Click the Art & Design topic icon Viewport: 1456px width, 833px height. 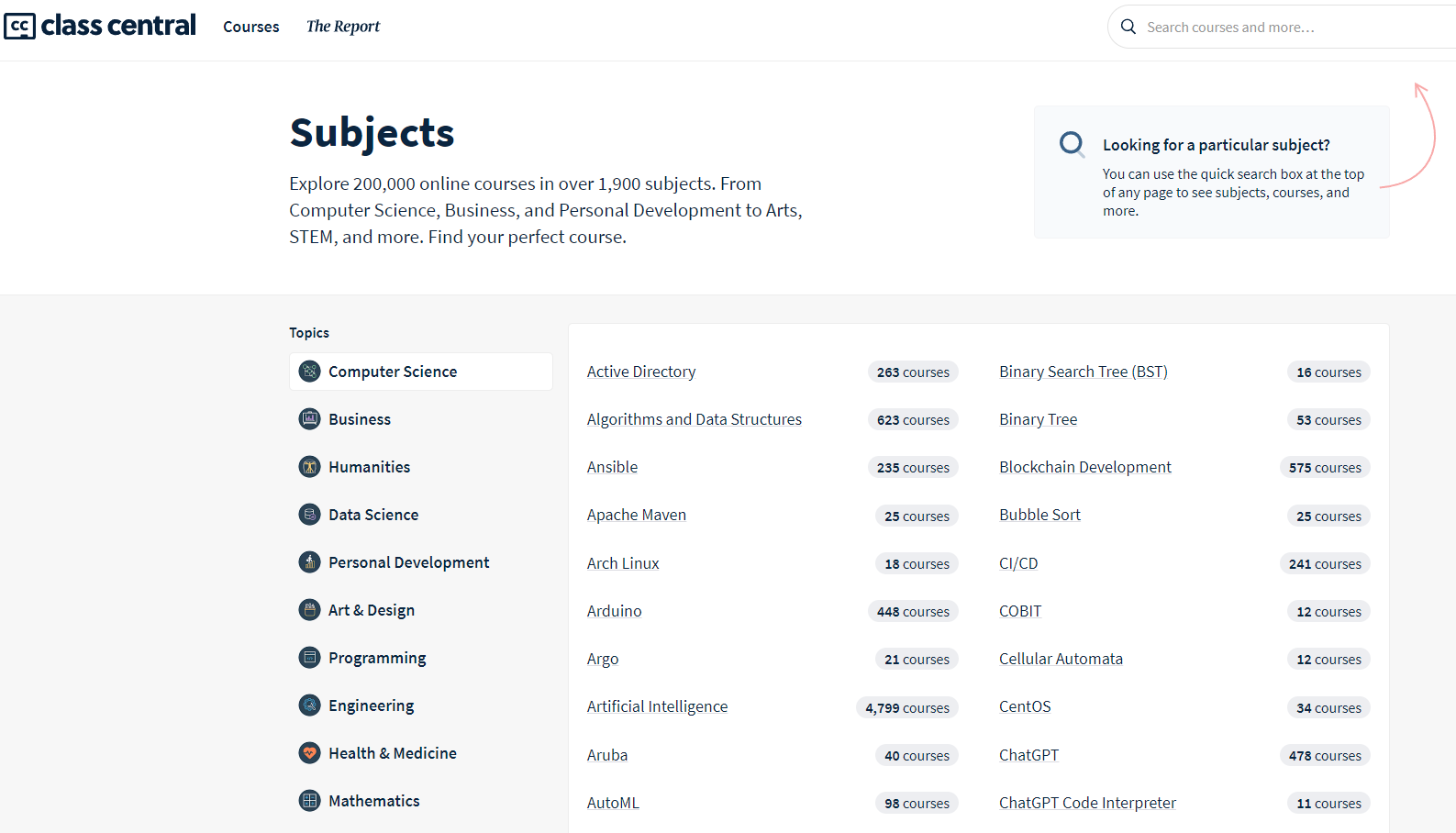(x=310, y=610)
